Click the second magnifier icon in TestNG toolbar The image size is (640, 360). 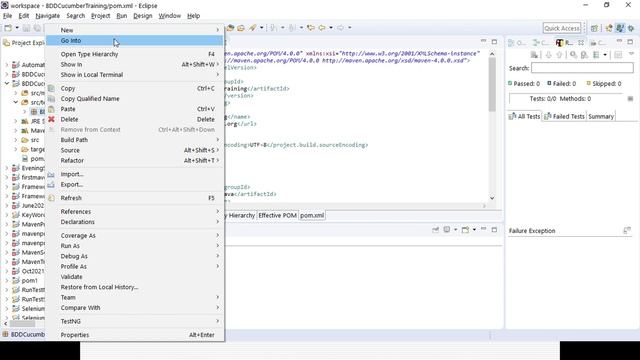584,55
